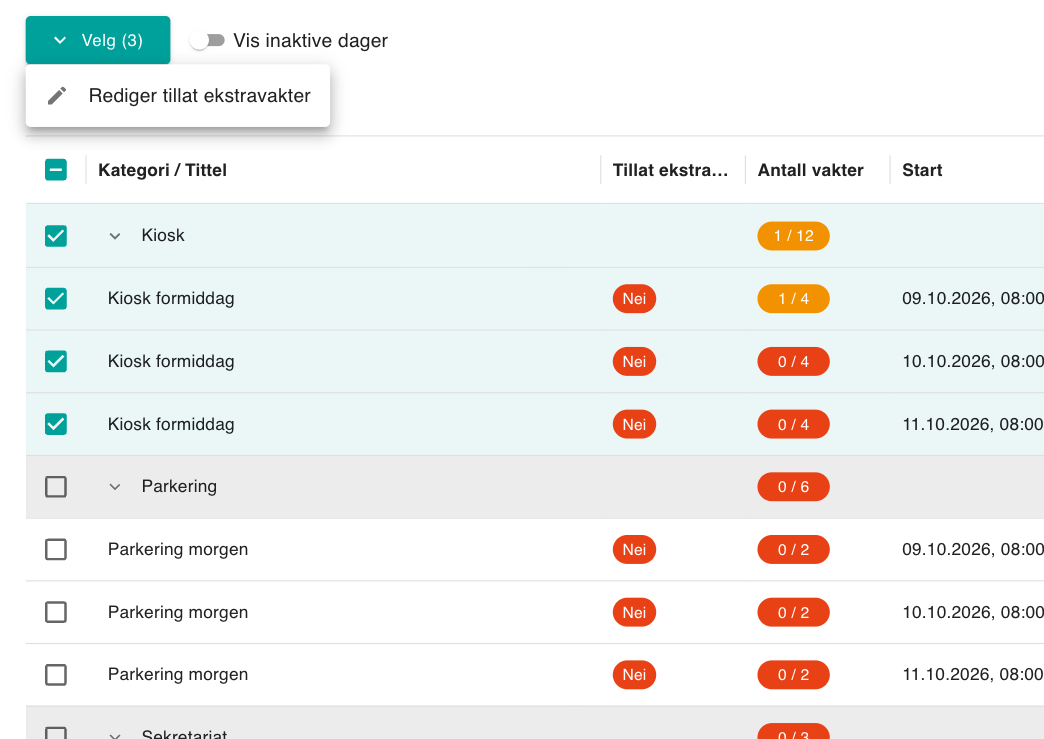Viewport: 1044px width, 739px height.
Task: Click Nei badge for Parkering morgen 09.10.2026
Action: coord(635,549)
